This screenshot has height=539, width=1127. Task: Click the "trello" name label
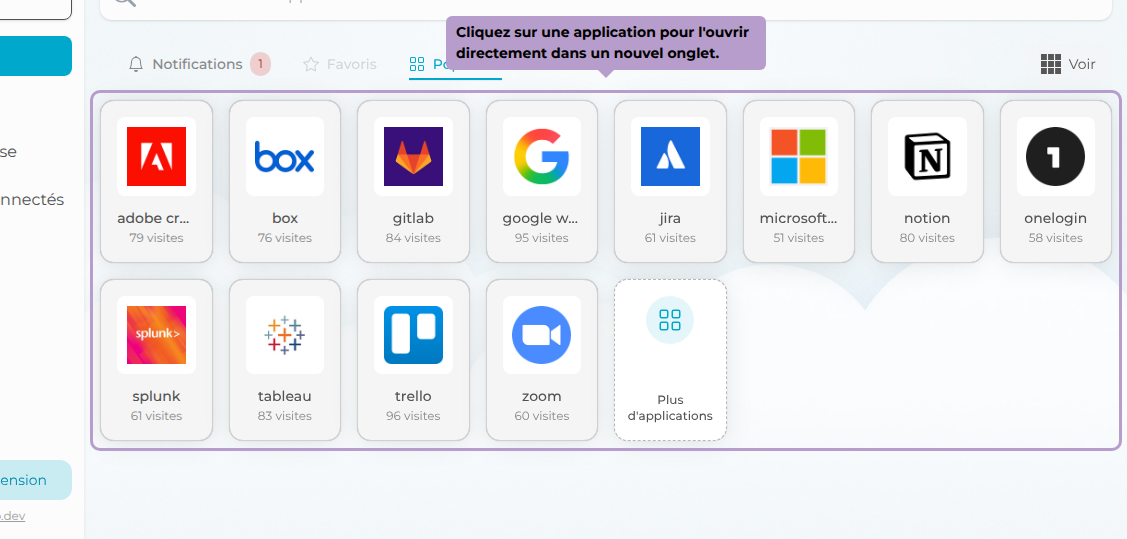[x=413, y=396]
